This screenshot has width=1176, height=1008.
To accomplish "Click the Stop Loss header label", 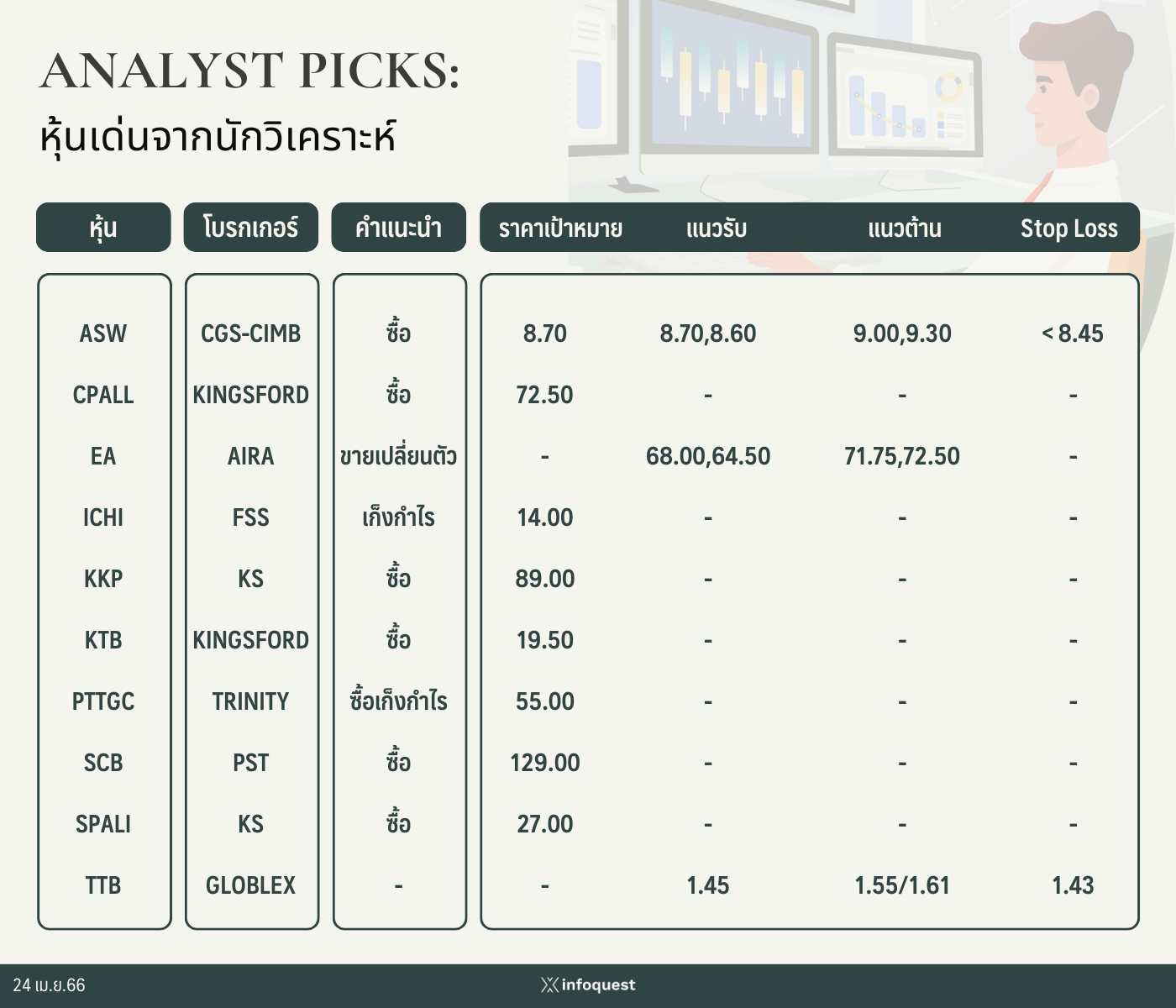I will (1068, 228).
